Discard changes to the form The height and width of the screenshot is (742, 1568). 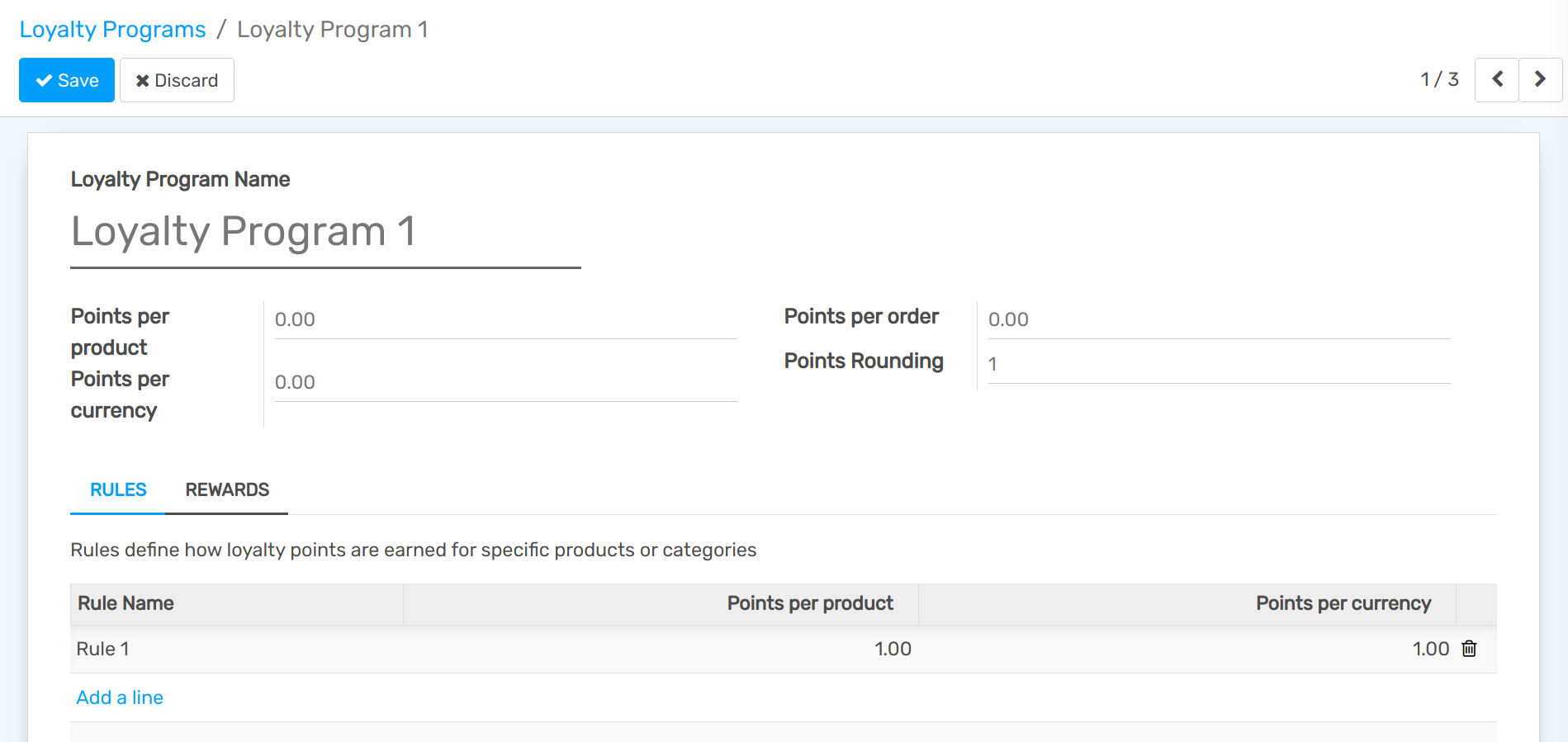pyautogui.click(x=177, y=80)
